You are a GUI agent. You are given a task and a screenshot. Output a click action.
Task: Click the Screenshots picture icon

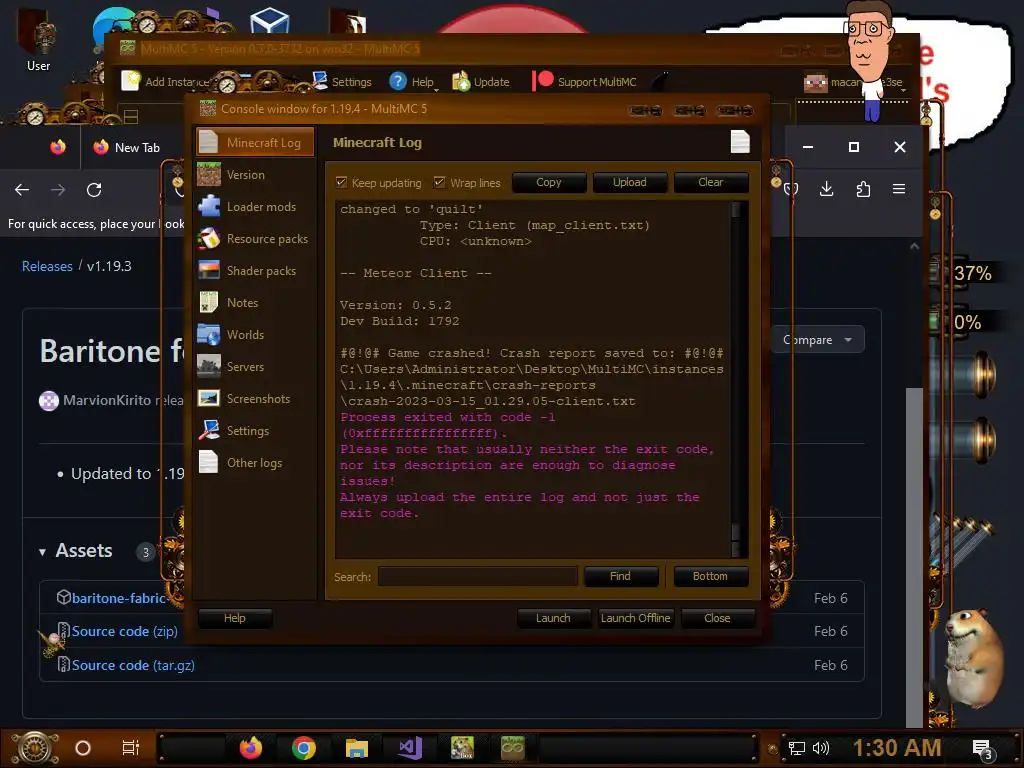pyautogui.click(x=208, y=398)
